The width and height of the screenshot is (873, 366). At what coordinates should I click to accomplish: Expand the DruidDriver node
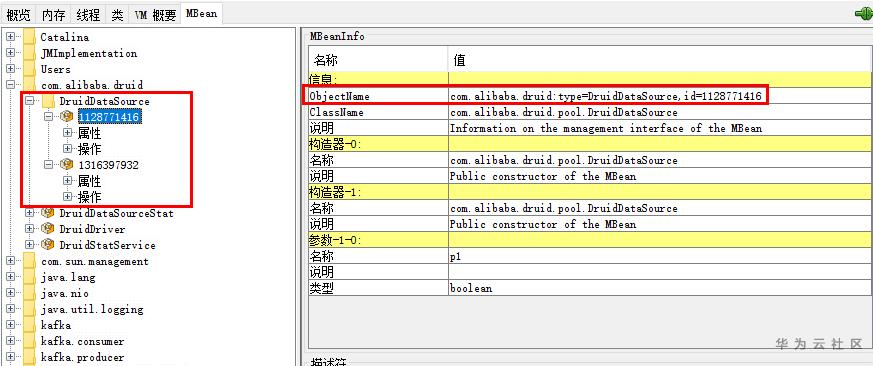pos(30,229)
